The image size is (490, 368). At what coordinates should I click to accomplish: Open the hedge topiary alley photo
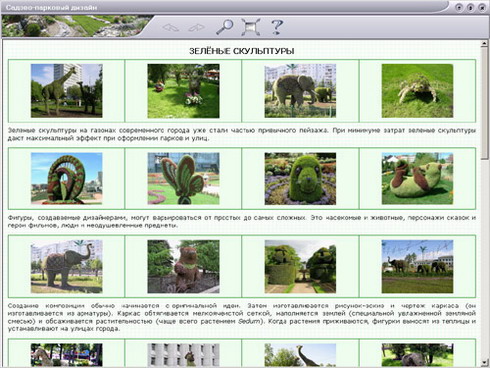[x=300, y=267]
